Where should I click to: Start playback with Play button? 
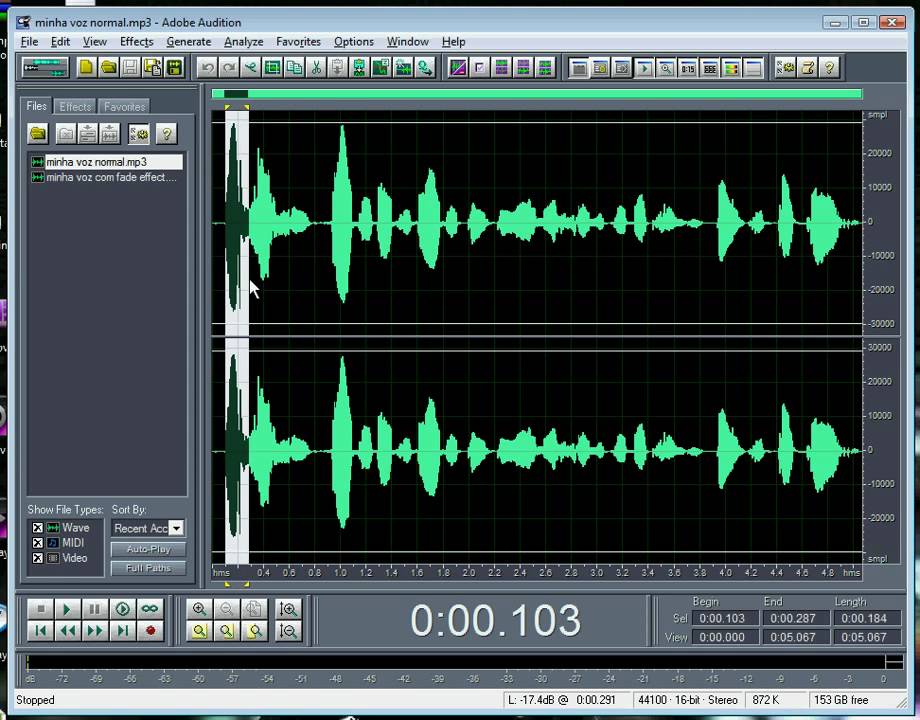[67, 609]
